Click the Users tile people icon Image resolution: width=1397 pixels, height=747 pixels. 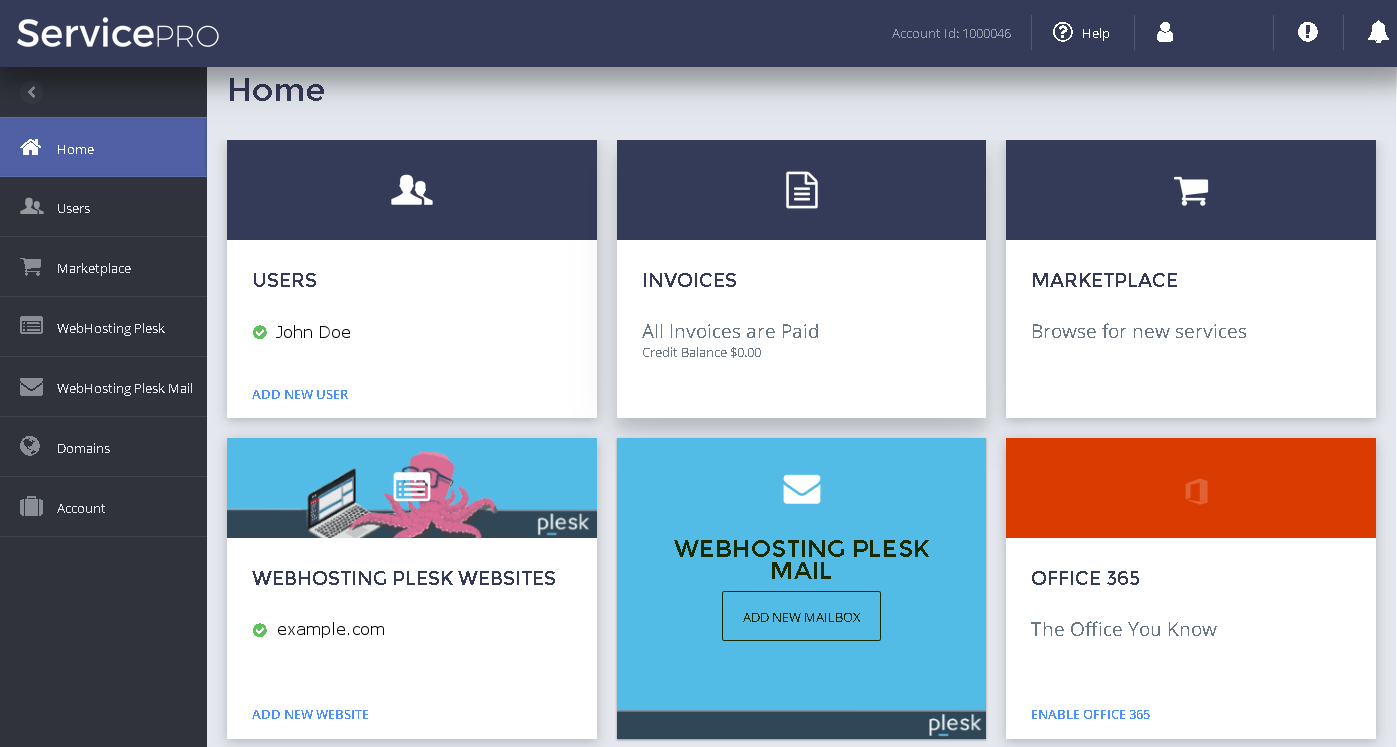pos(411,190)
